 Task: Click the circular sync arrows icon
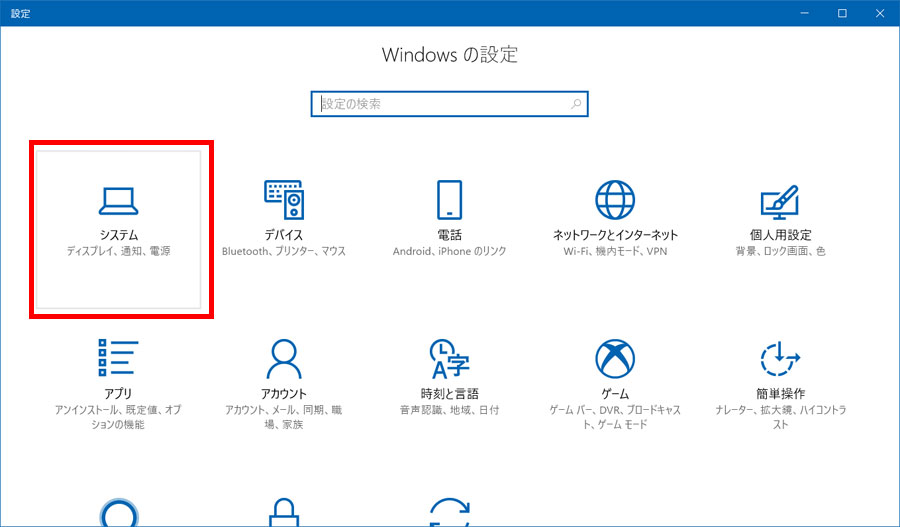[449, 512]
